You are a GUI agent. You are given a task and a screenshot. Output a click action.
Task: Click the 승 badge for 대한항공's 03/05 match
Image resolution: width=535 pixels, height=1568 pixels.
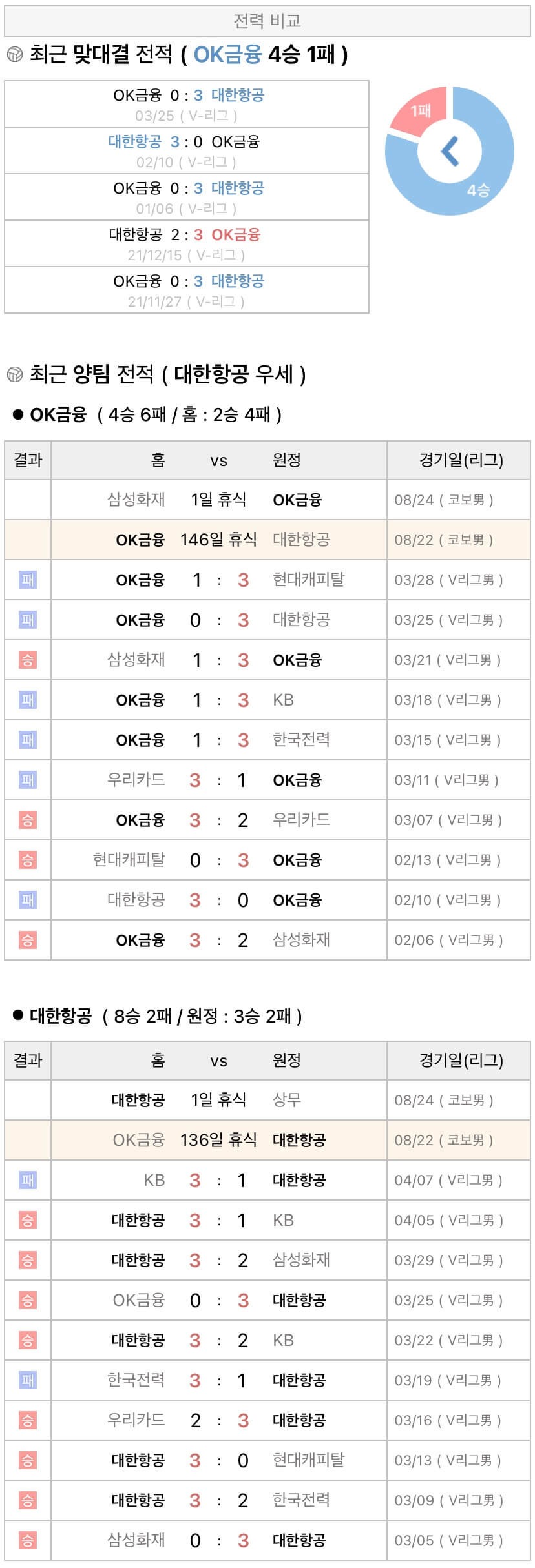click(x=28, y=1540)
